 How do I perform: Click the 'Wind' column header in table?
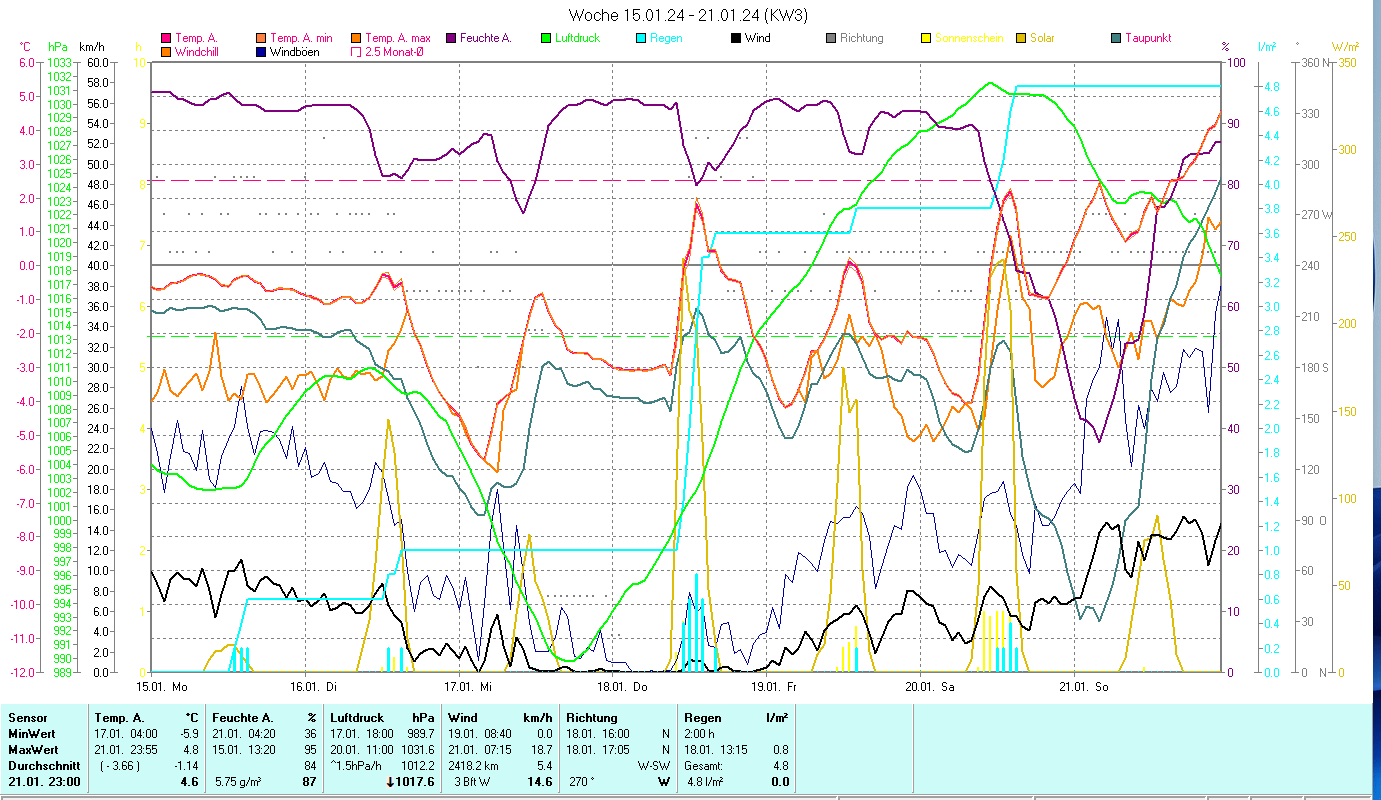click(462, 718)
